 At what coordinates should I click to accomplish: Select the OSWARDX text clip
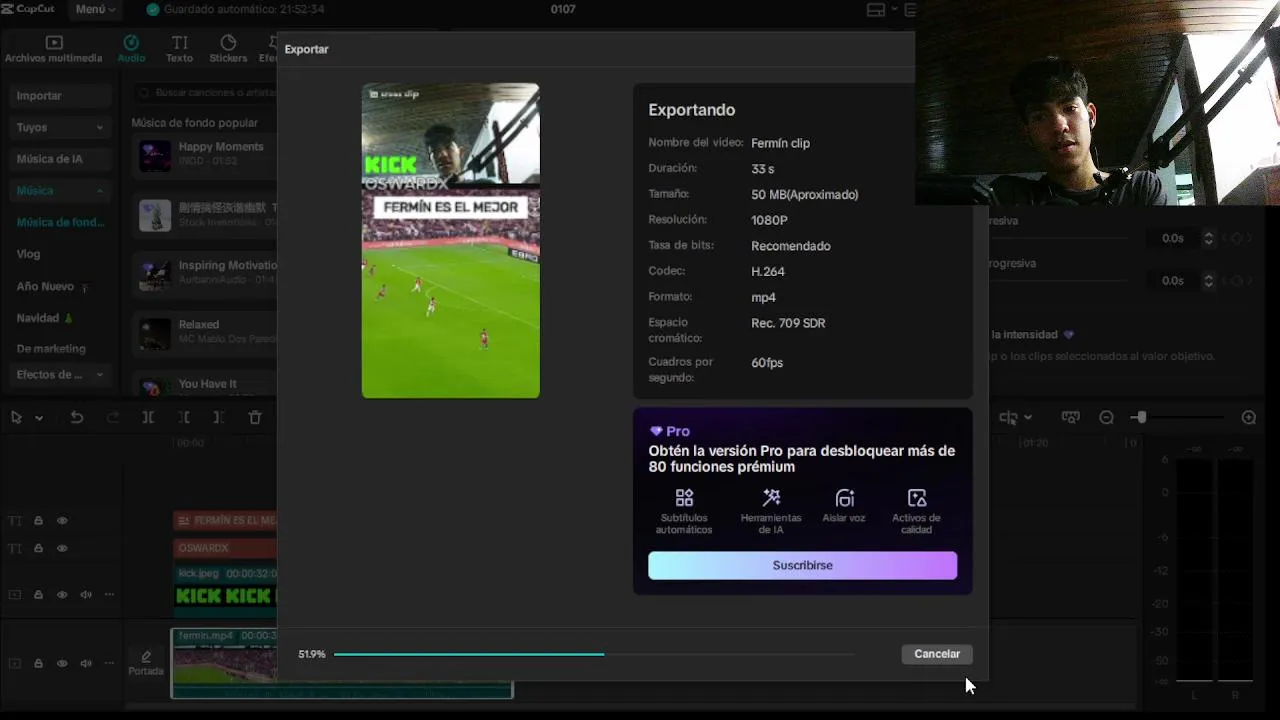tap(225, 548)
